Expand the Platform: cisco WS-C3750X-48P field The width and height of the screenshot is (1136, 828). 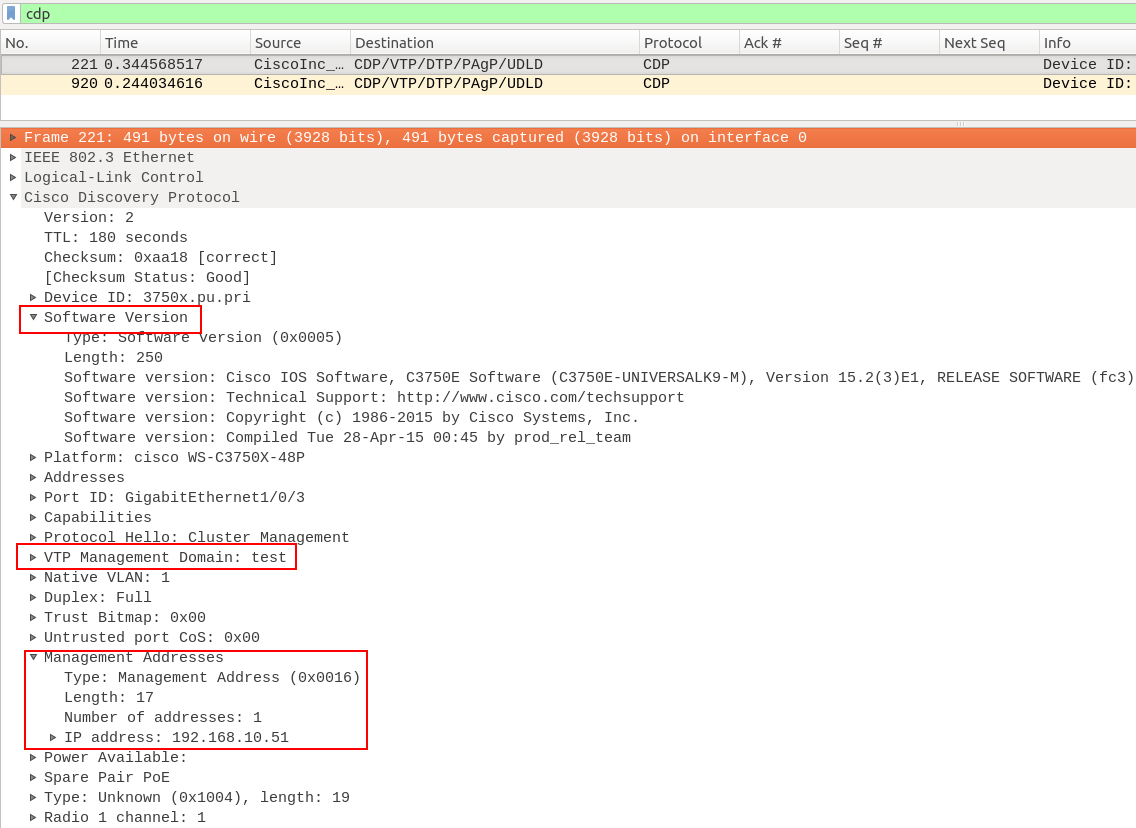[33, 457]
